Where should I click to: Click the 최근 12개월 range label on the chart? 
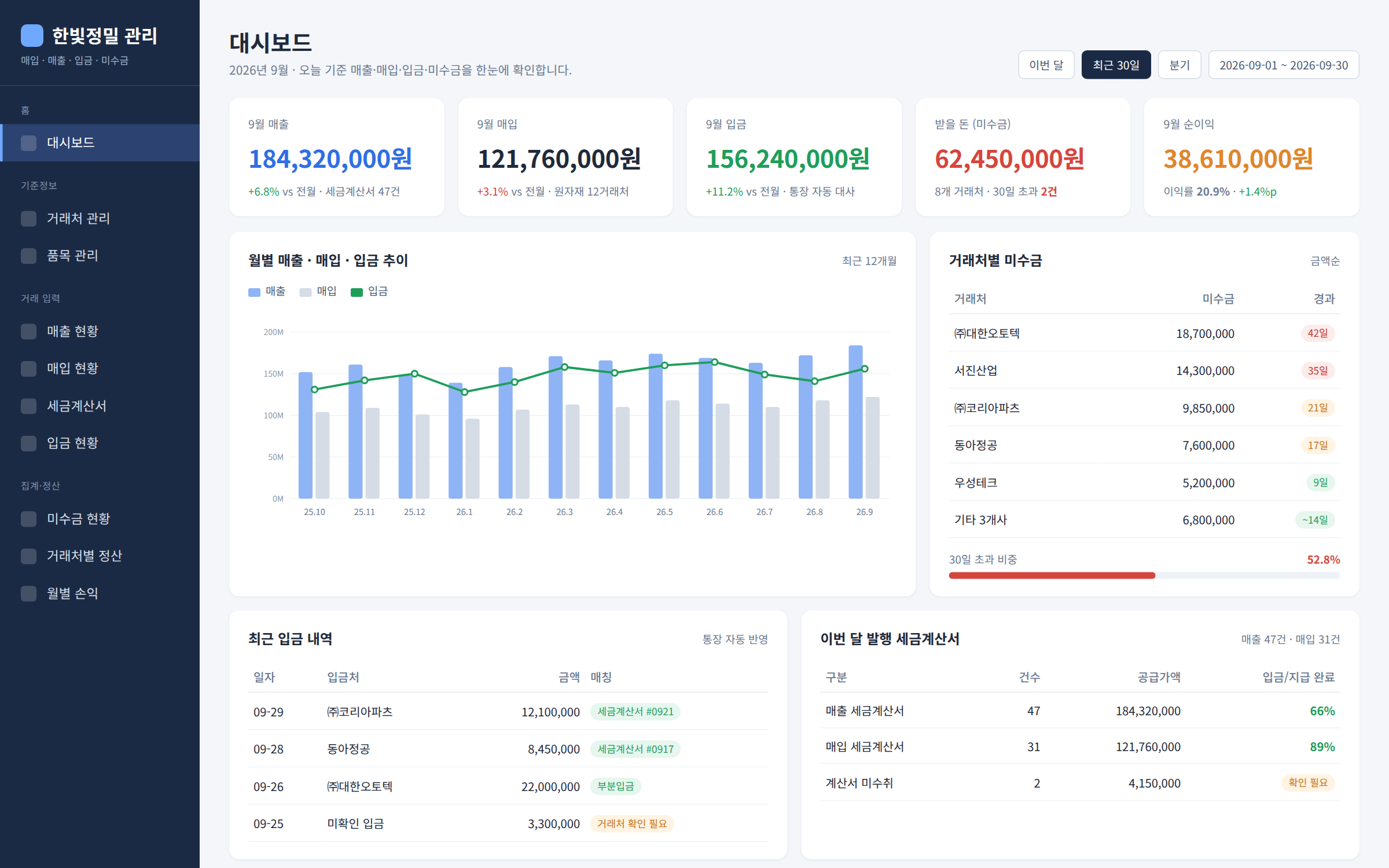coord(869,261)
